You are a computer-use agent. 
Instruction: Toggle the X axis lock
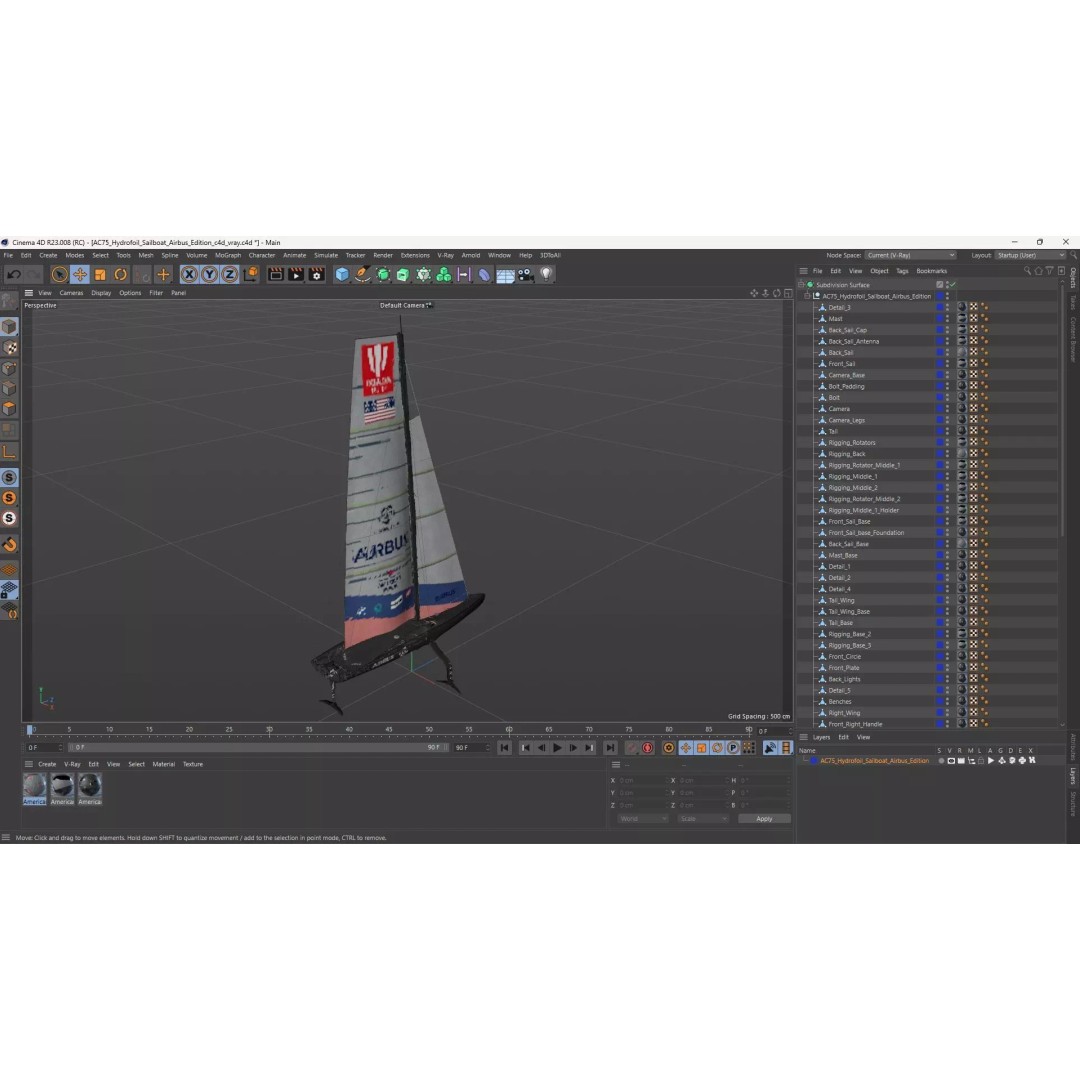189,274
